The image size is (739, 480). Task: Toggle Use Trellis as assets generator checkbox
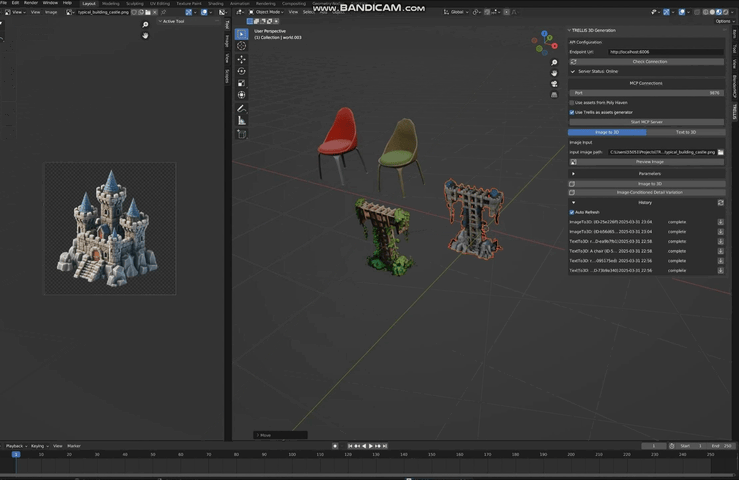pyautogui.click(x=572, y=113)
